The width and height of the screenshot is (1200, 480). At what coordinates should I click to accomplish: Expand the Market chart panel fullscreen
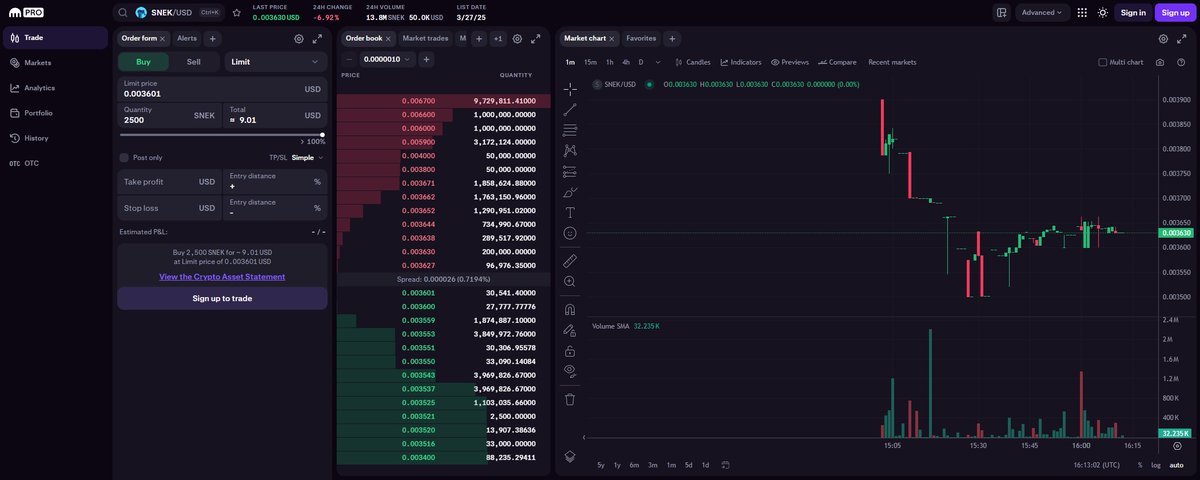pos(1182,39)
